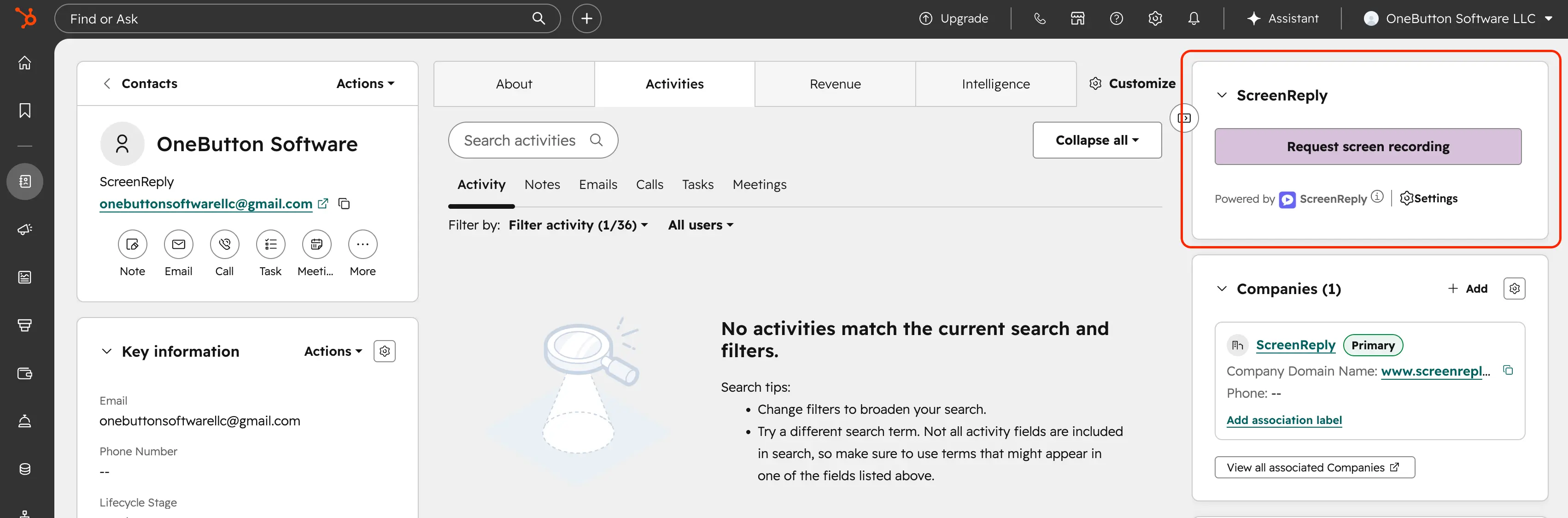Screen dimensions: 1568x518
Task: Open Key information card settings gear
Action: [385, 351]
